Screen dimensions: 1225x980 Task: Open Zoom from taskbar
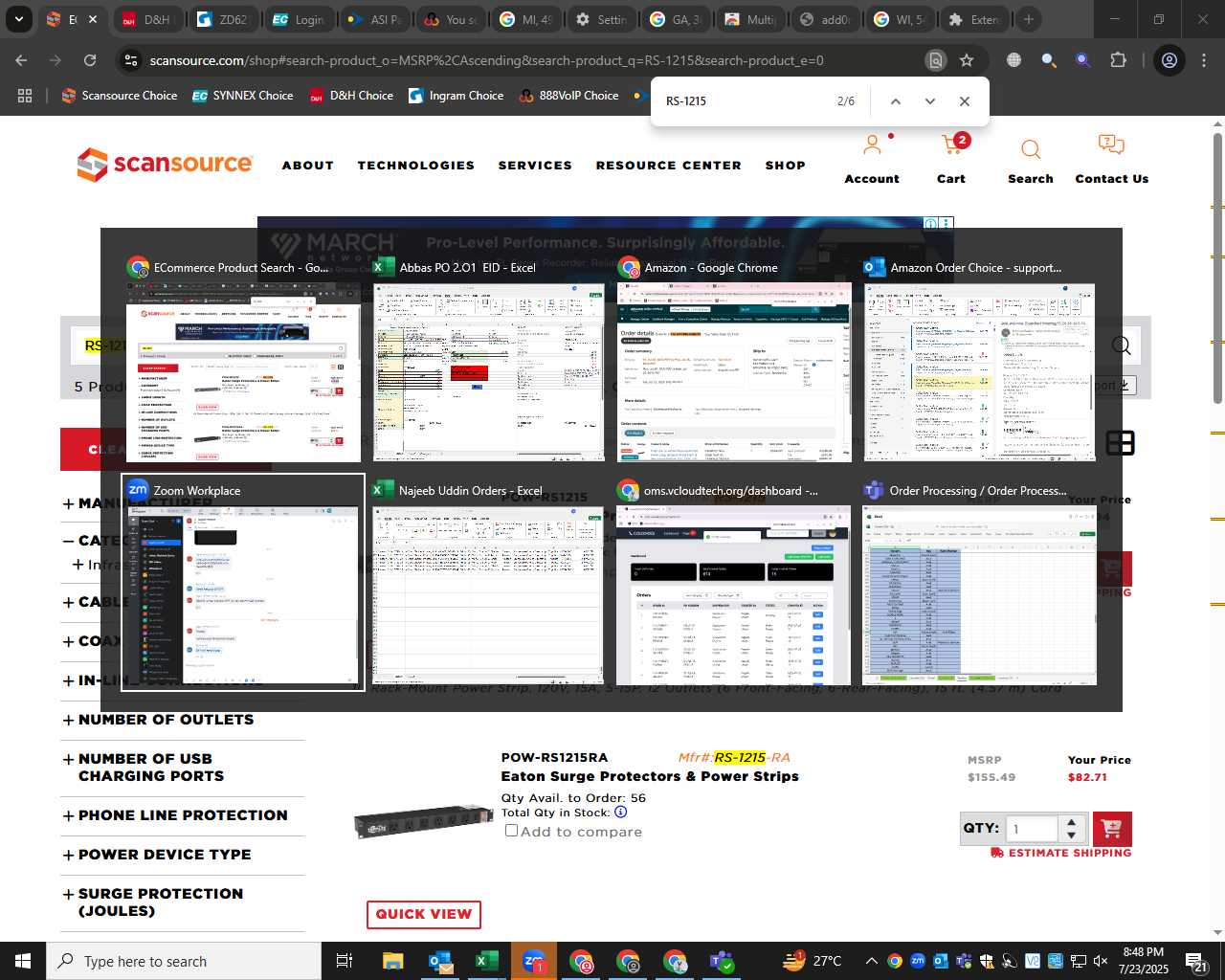click(534, 961)
